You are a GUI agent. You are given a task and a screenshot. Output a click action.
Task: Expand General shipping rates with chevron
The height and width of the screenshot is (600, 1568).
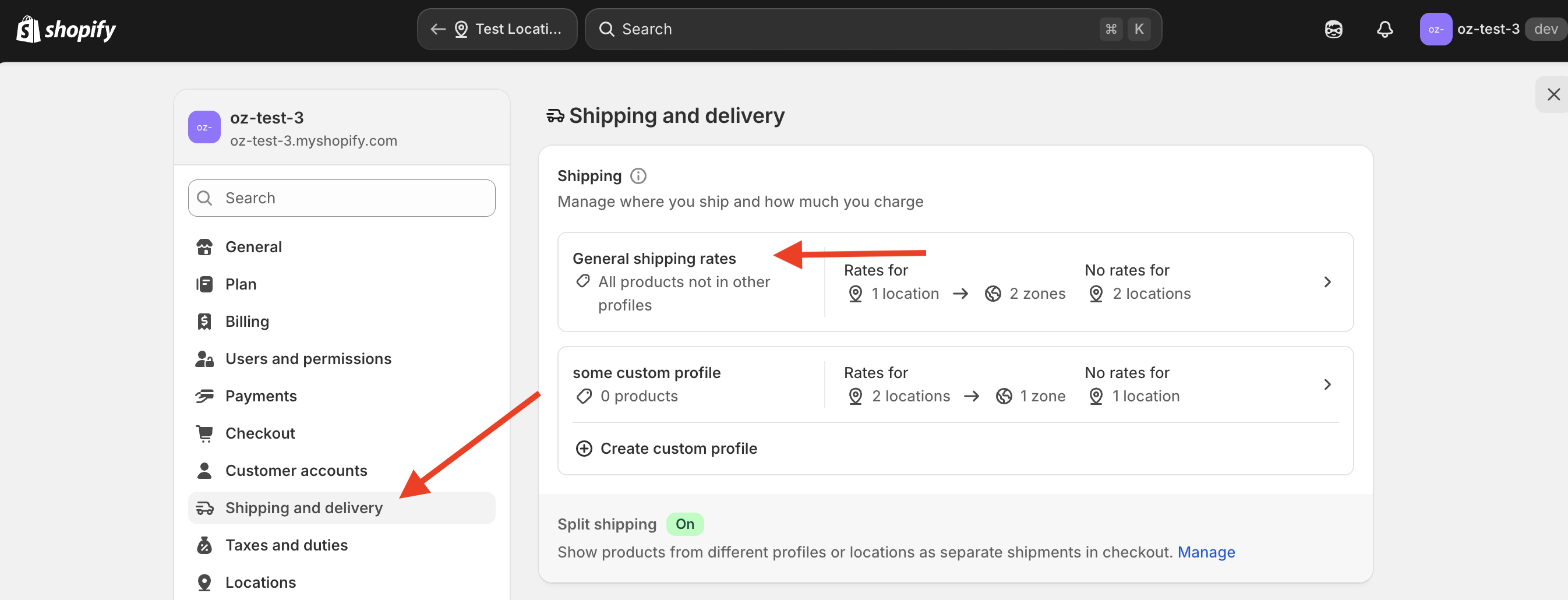point(1327,282)
